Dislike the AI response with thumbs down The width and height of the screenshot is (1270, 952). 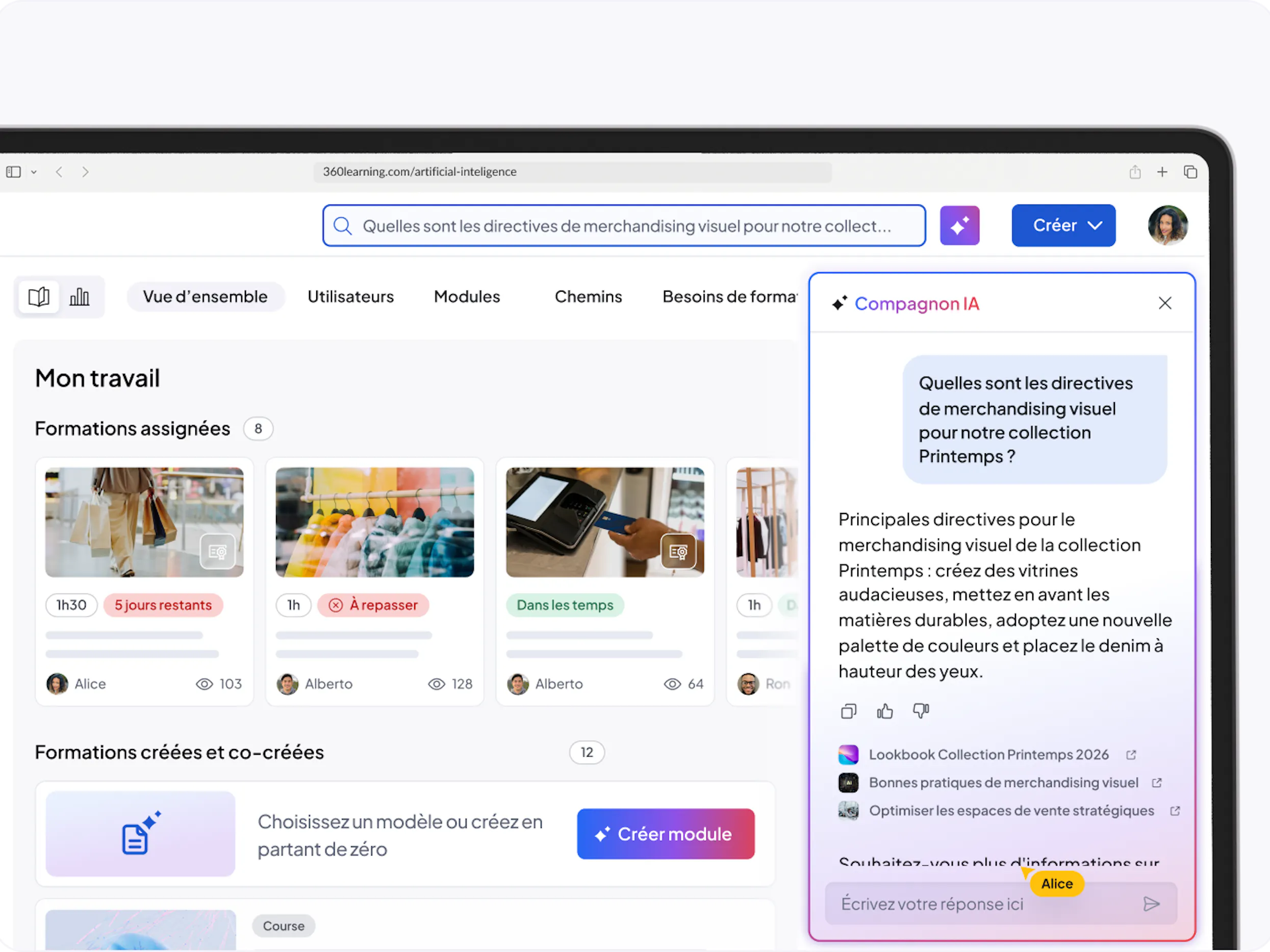tap(921, 711)
